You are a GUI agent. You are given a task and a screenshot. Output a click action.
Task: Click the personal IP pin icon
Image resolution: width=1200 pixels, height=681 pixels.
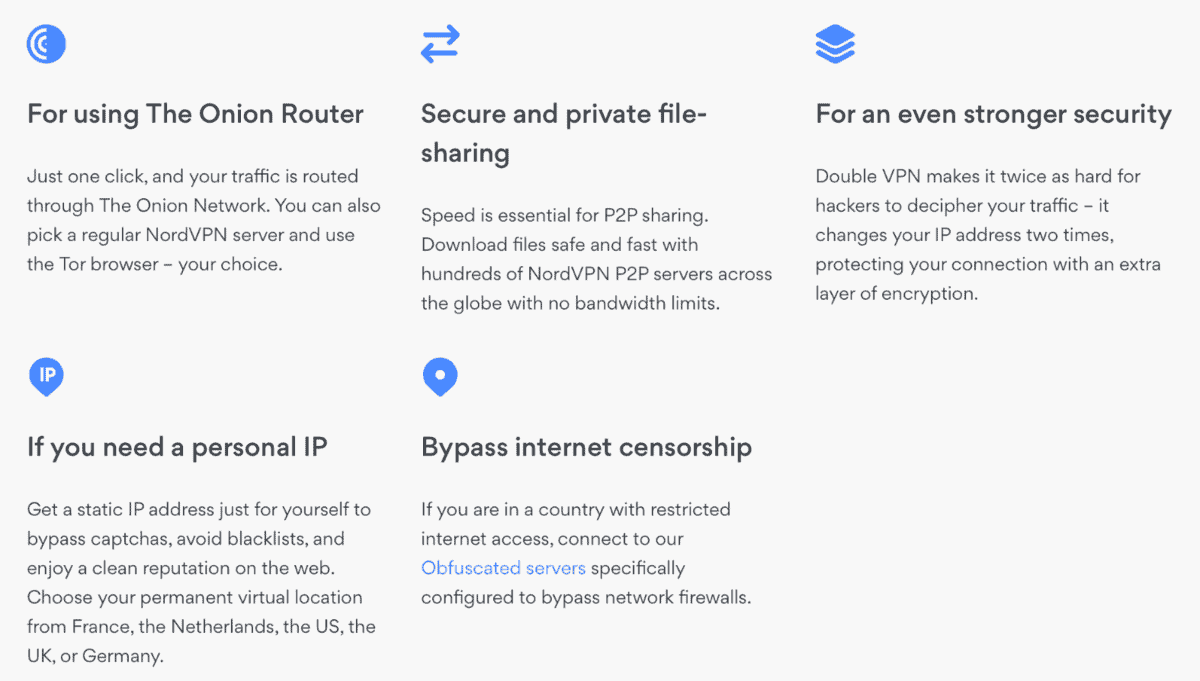click(x=46, y=377)
